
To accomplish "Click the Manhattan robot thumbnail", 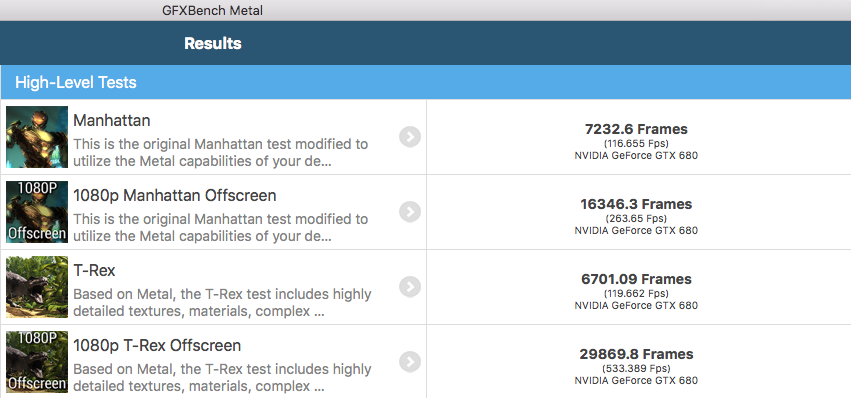I will [37, 137].
